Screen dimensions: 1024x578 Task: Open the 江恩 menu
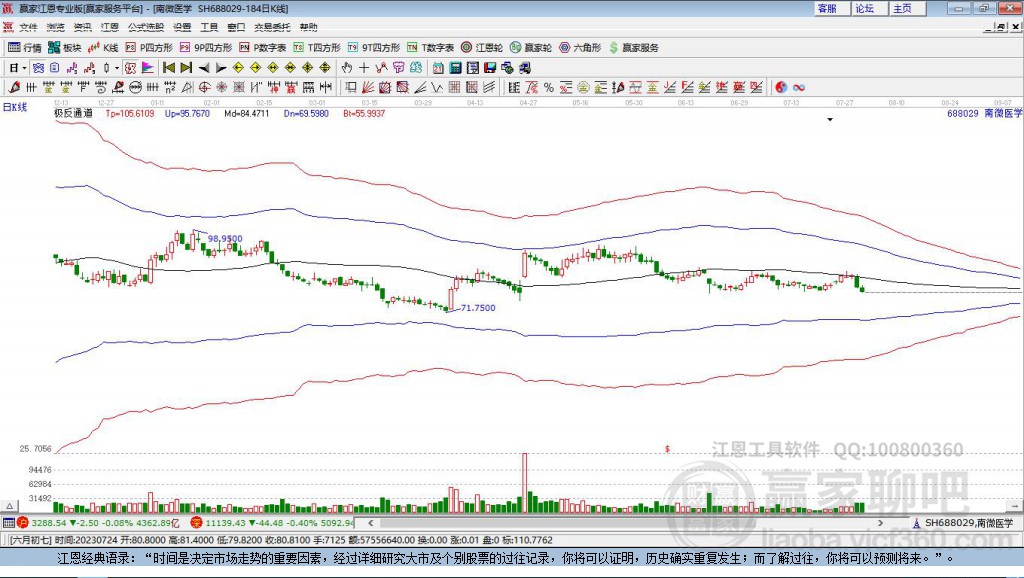click(110, 27)
